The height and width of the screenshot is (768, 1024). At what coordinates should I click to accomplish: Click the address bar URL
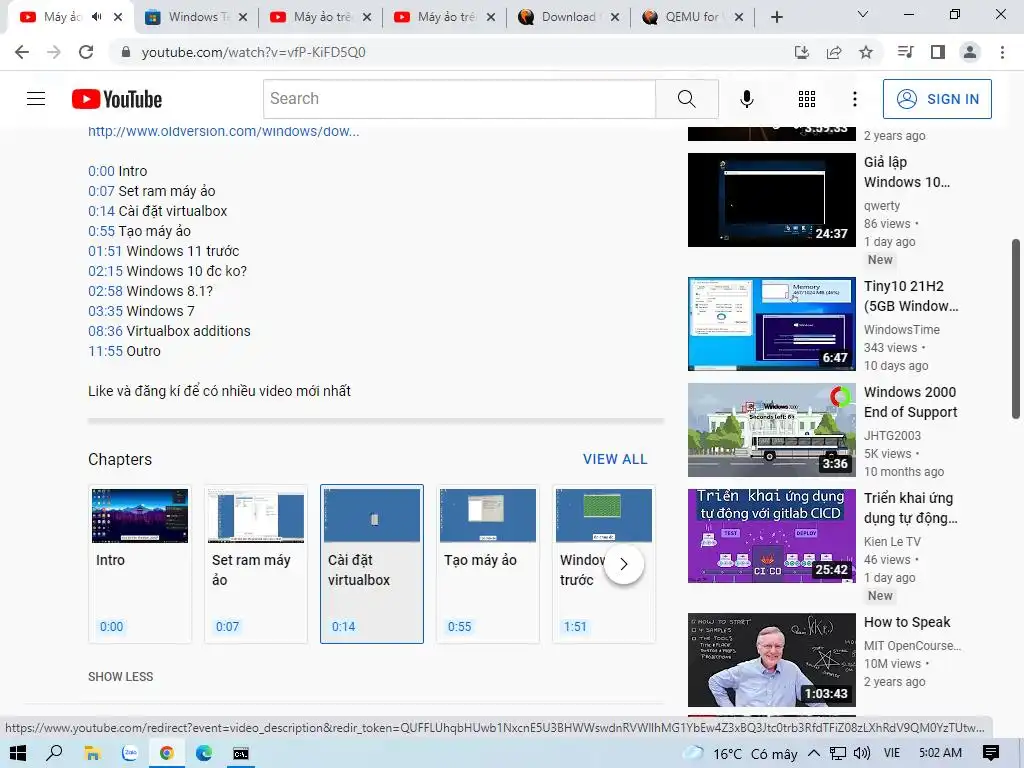(253, 52)
